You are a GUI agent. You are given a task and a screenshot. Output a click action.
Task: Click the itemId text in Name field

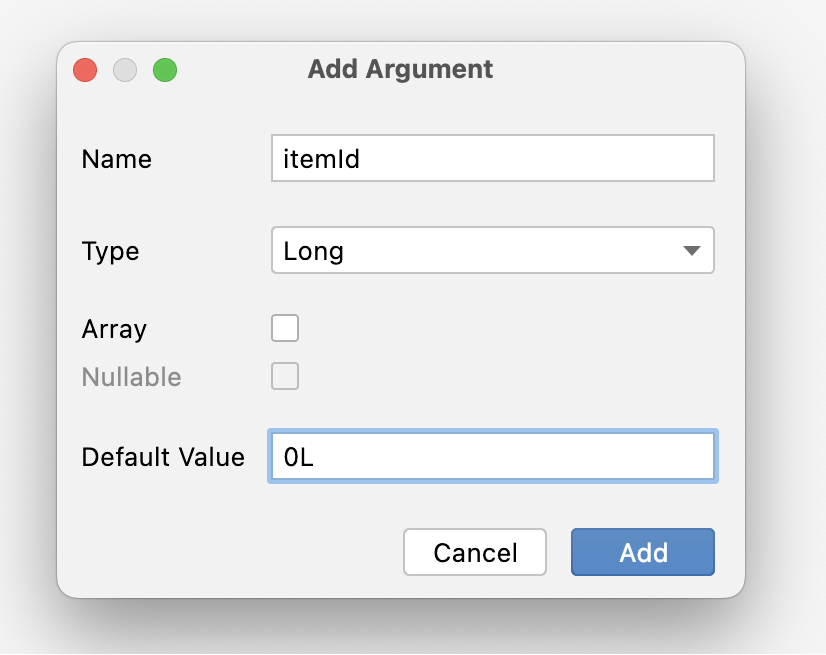(321, 159)
